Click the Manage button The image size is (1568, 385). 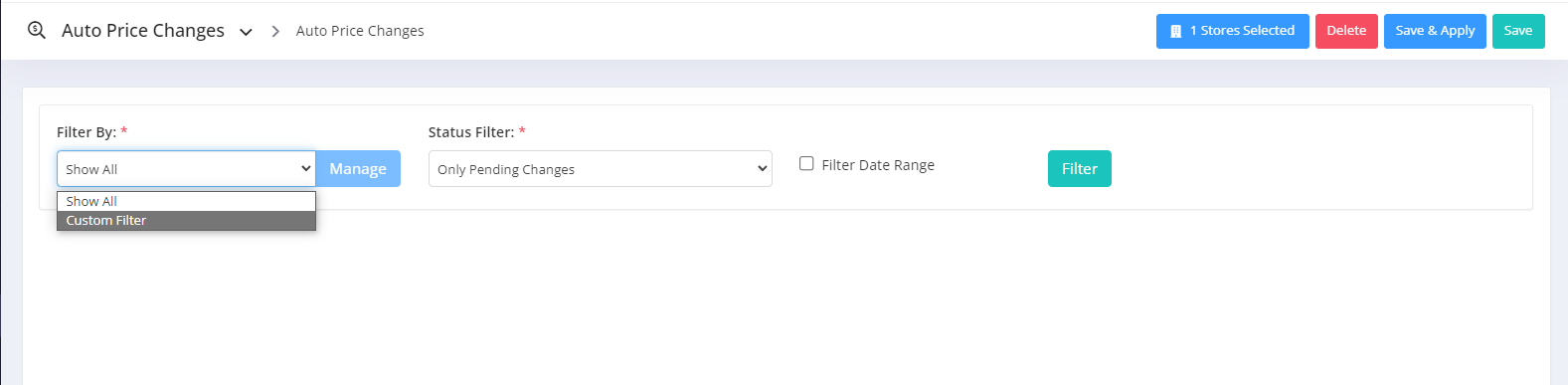(358, 168)
